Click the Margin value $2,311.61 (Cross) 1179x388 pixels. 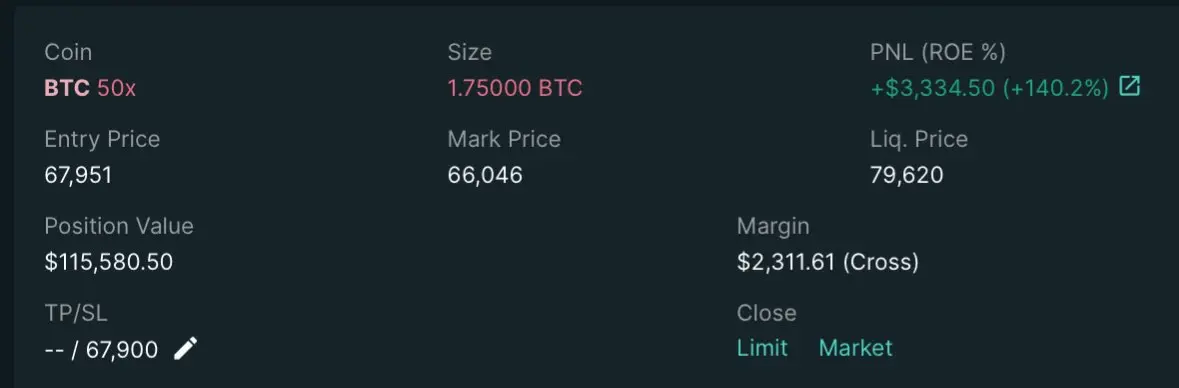[828, 262]
